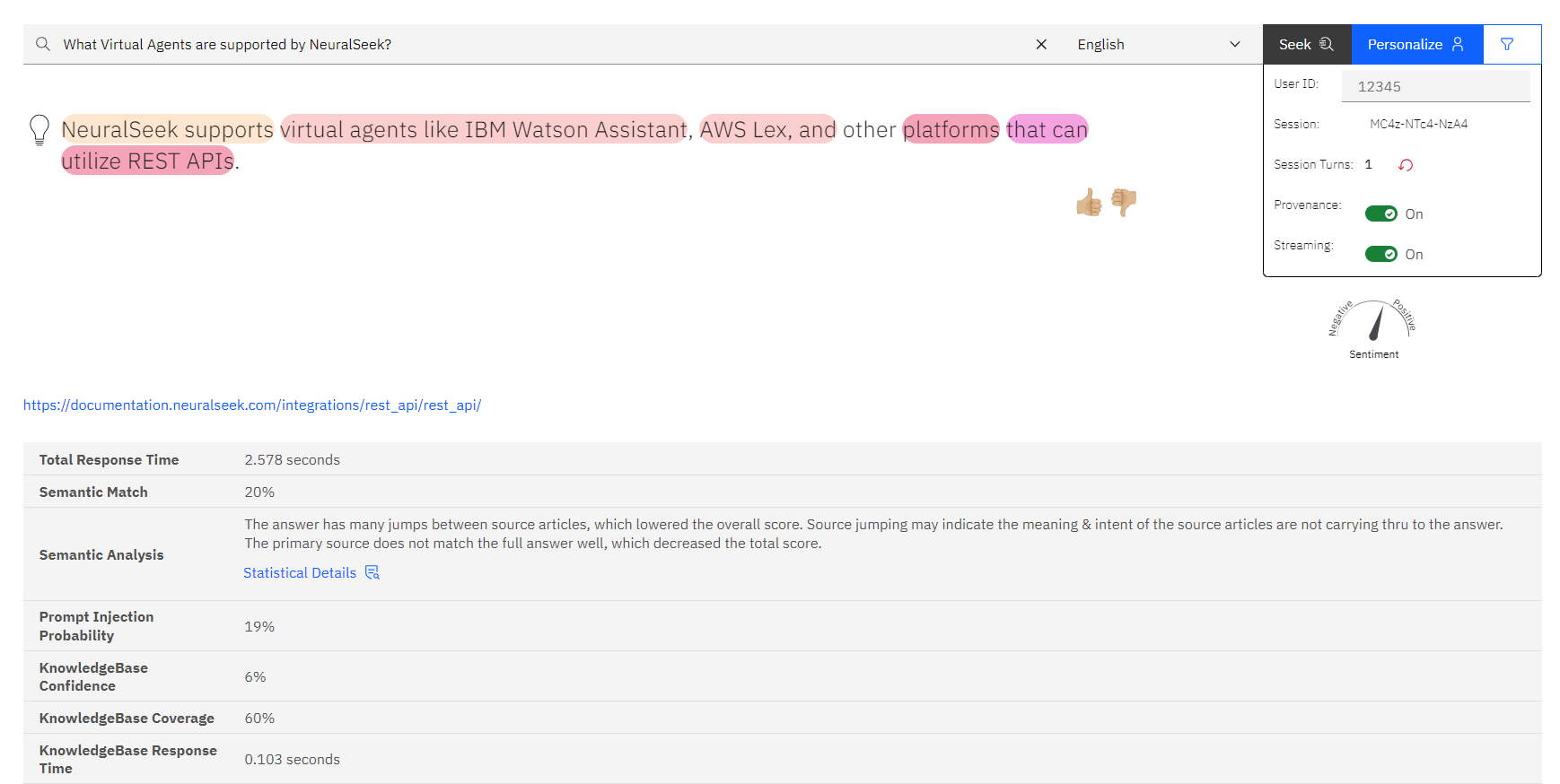Click the filter funnel icon
The image size is (1560, 784).
(x=1507, y=44)
